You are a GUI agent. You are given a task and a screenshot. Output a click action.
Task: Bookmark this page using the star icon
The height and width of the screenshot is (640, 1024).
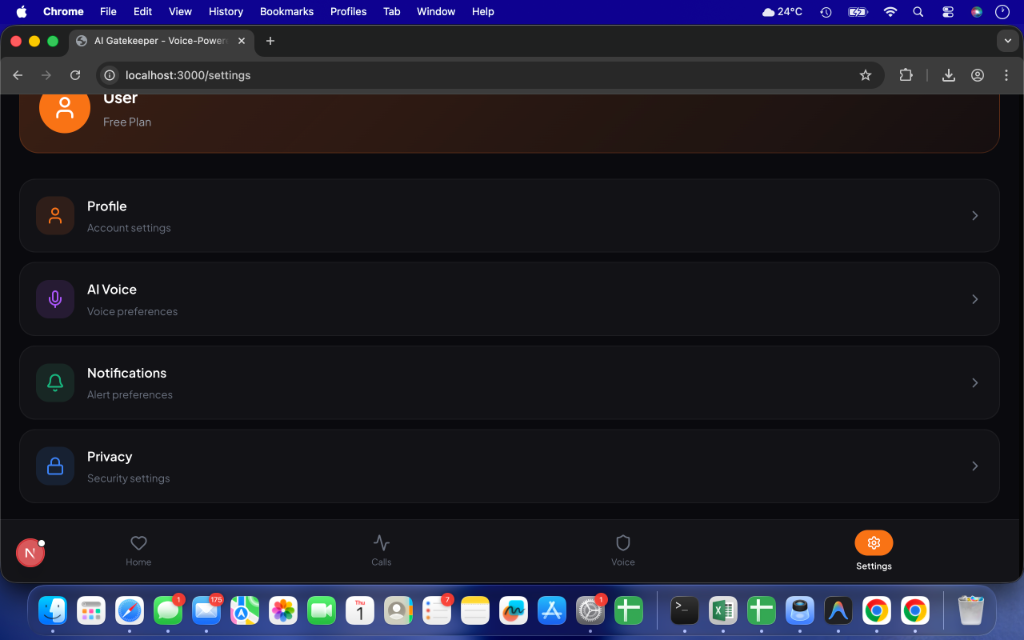point(865,75)
